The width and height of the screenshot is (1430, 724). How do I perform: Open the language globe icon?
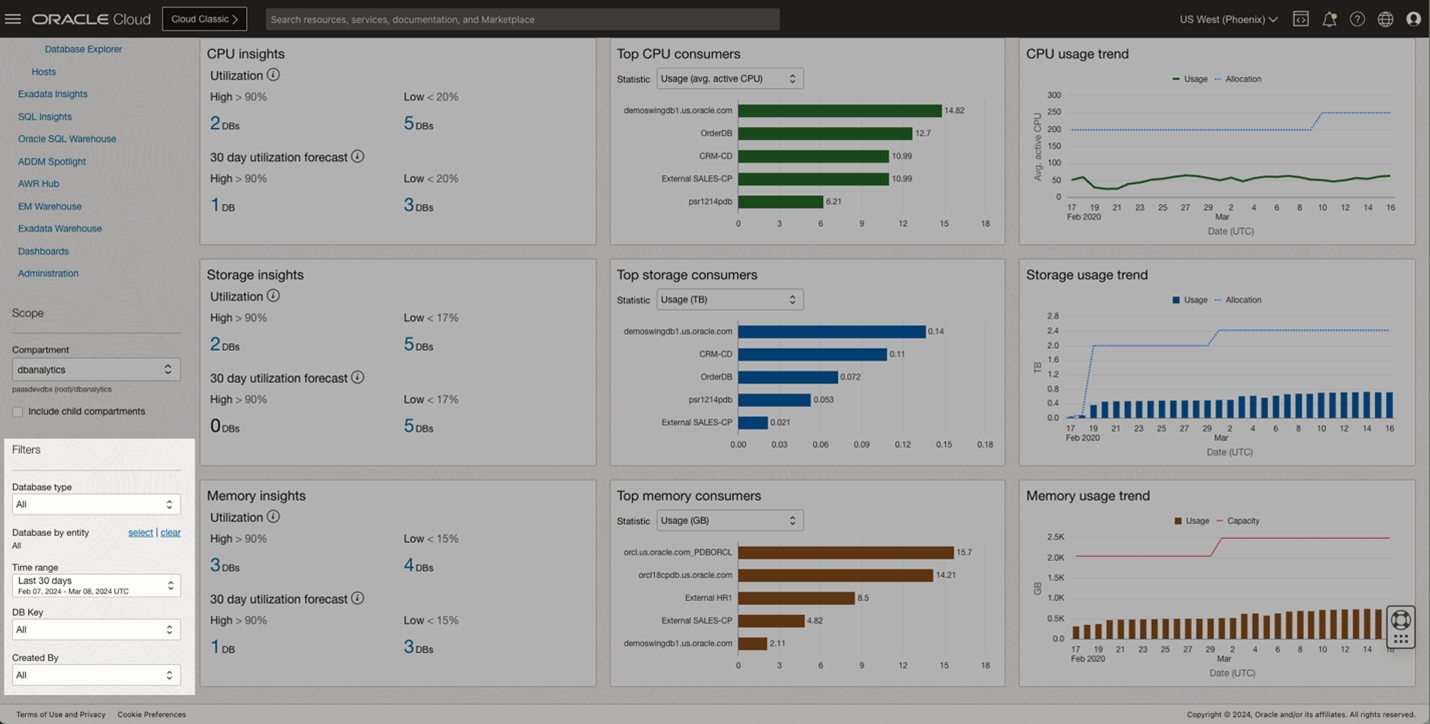click(x=1385, y=19)
